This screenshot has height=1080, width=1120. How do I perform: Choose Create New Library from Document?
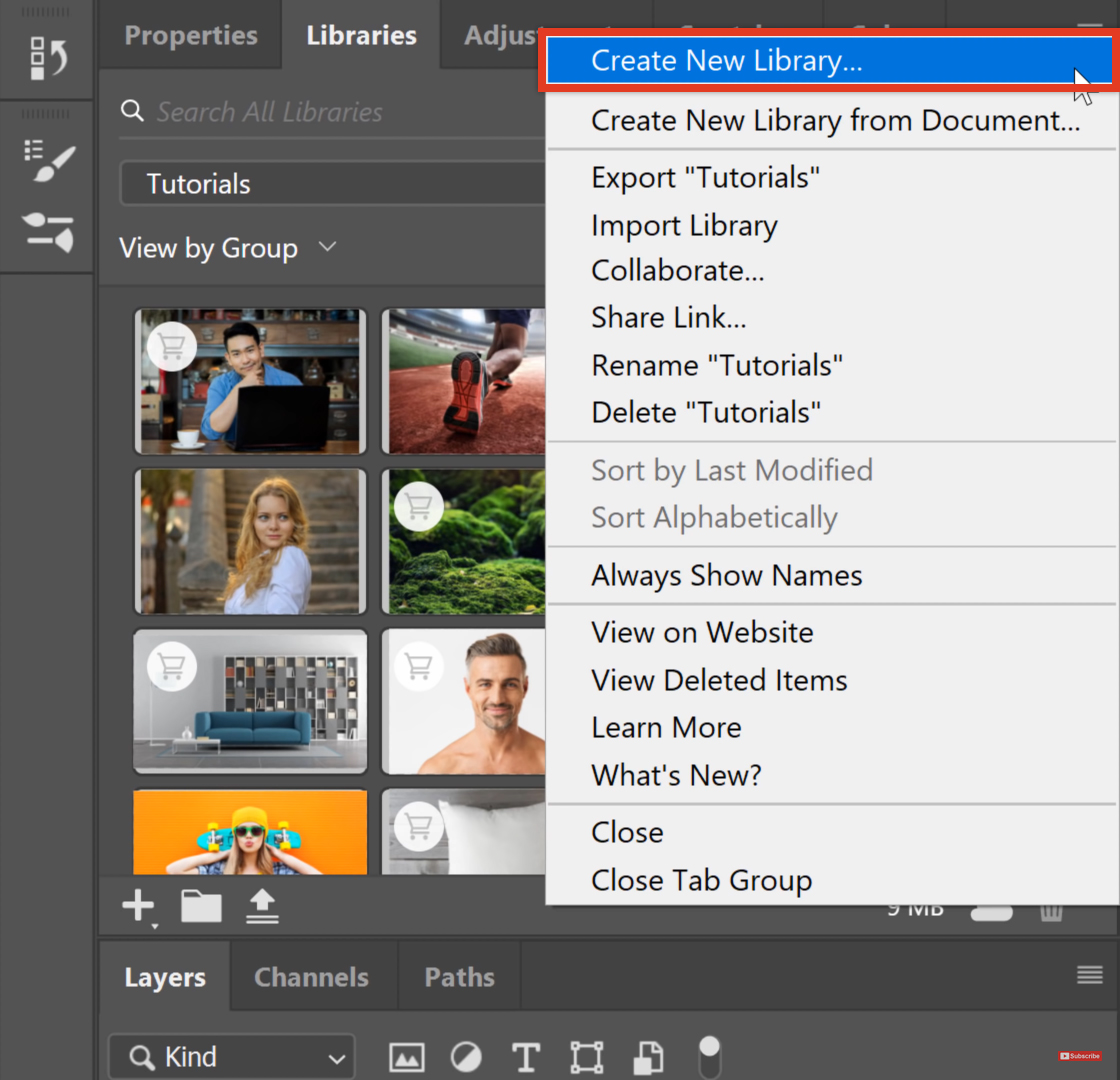point(833,121)
